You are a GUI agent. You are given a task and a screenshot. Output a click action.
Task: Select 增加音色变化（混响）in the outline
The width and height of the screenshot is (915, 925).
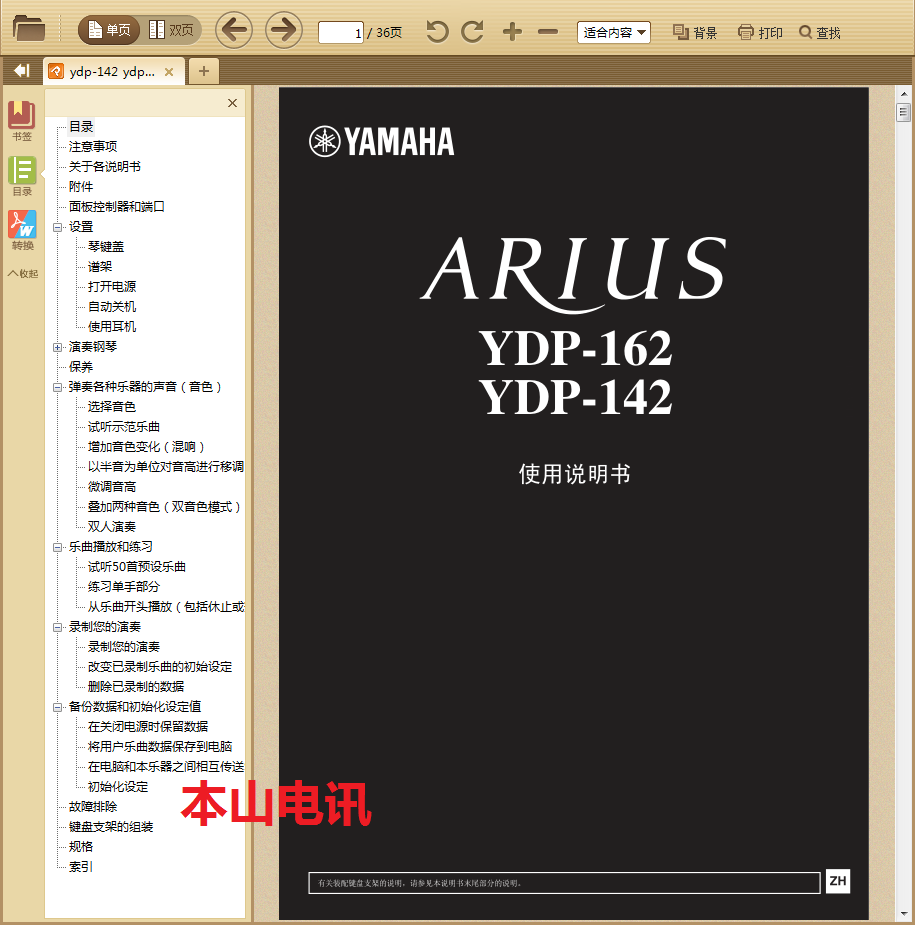click(x=146, y=447)
